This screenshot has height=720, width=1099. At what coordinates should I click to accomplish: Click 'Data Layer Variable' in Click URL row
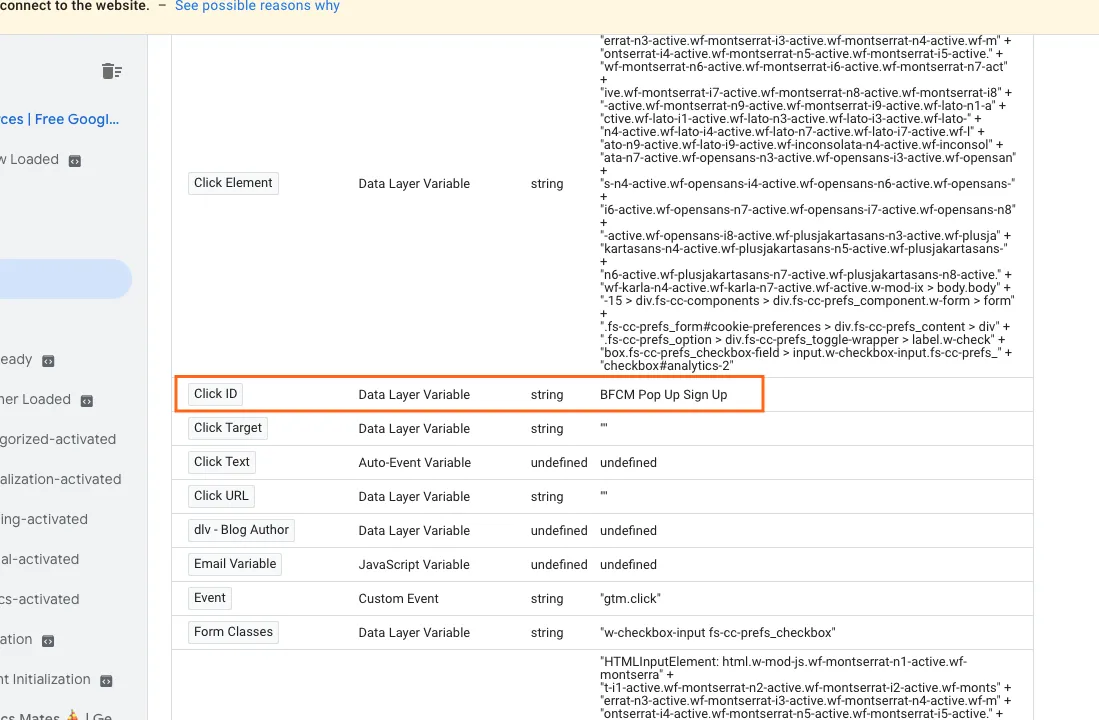pyautogui.click(x=414, y=496)
